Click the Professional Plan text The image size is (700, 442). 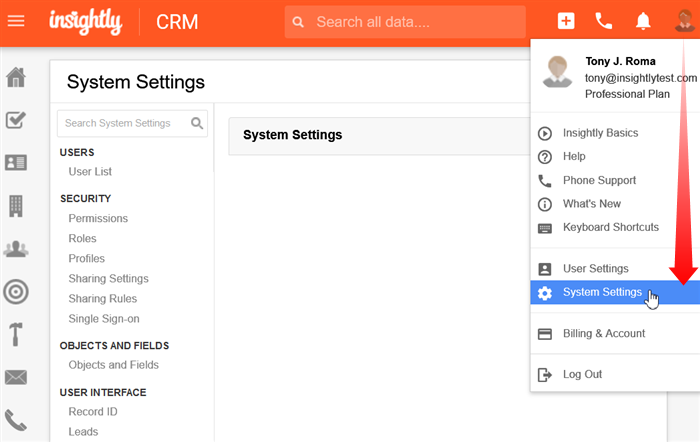pos(627,94)
